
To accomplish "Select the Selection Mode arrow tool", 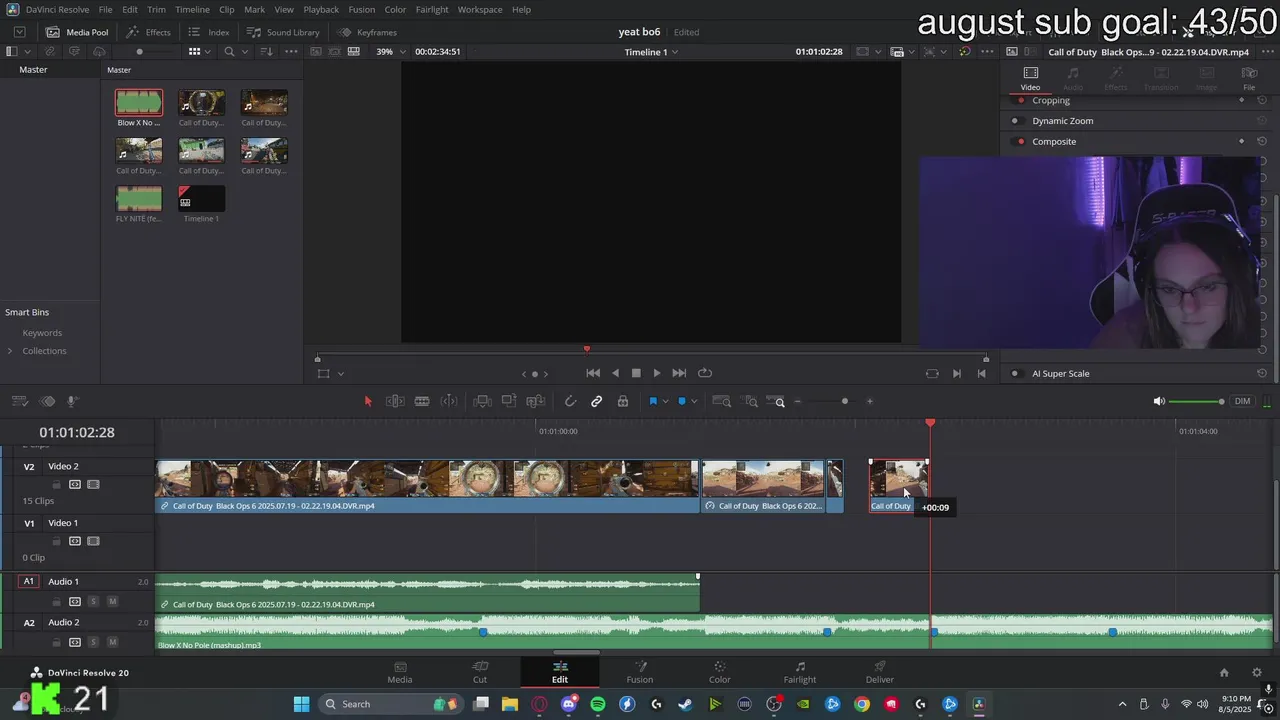I will (x=368, y=401).
